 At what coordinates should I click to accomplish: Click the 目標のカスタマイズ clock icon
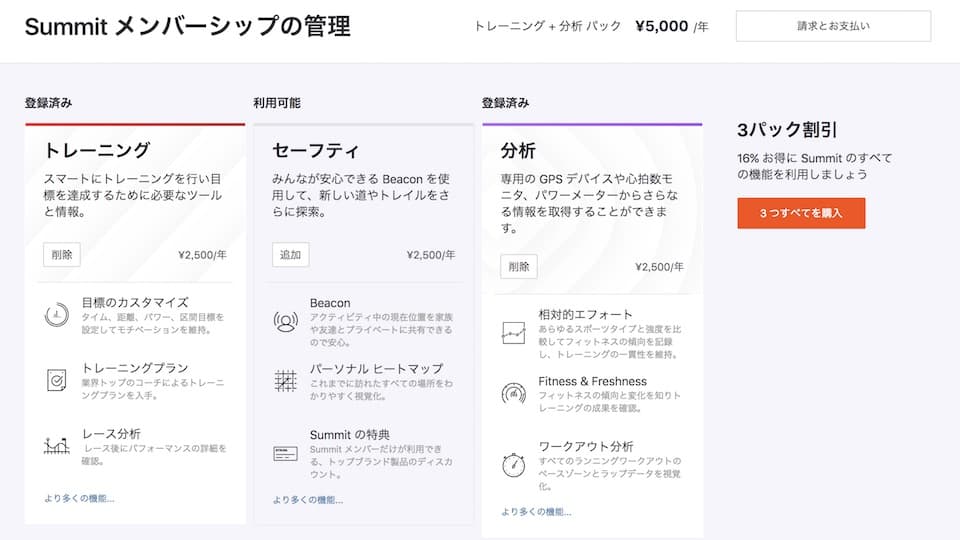click(x=56, y=315)
